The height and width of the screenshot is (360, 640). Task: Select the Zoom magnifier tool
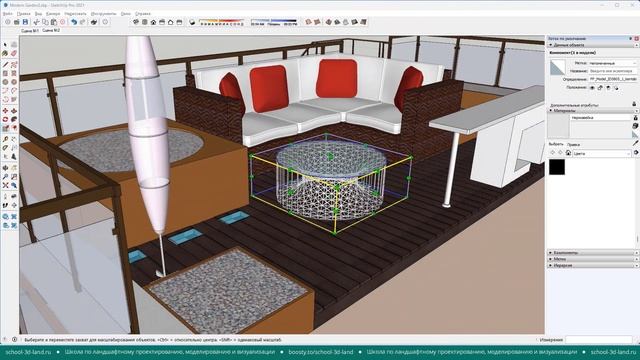point(5,177)
